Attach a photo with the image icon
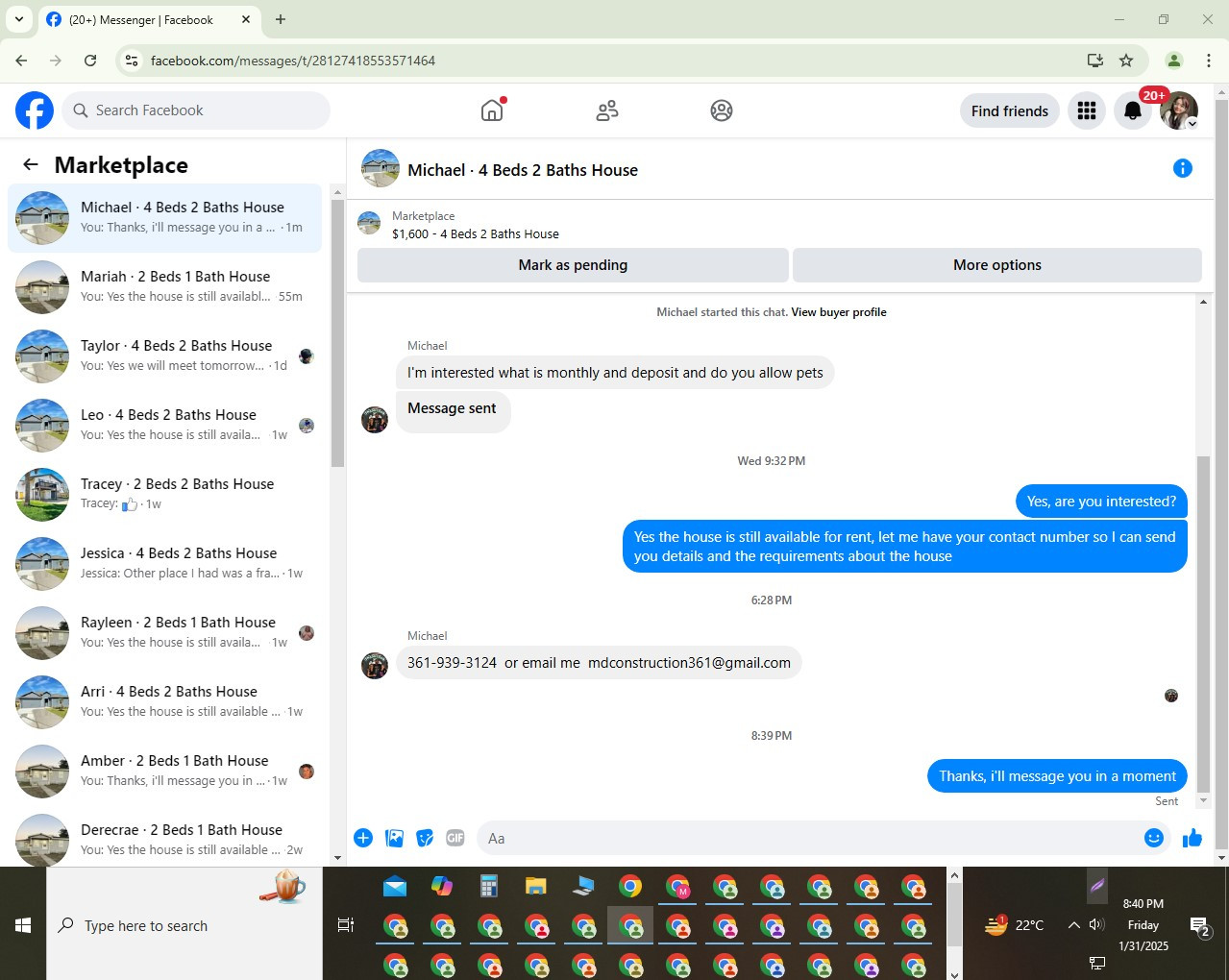 click(x=394, y=838)
